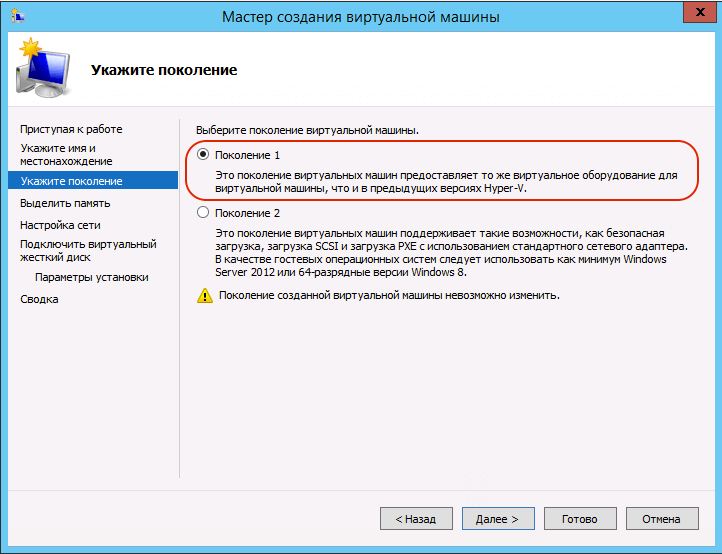722x554 pixels.
Task: Go to Укажите имя и местонахождение step
Action: 66,154
